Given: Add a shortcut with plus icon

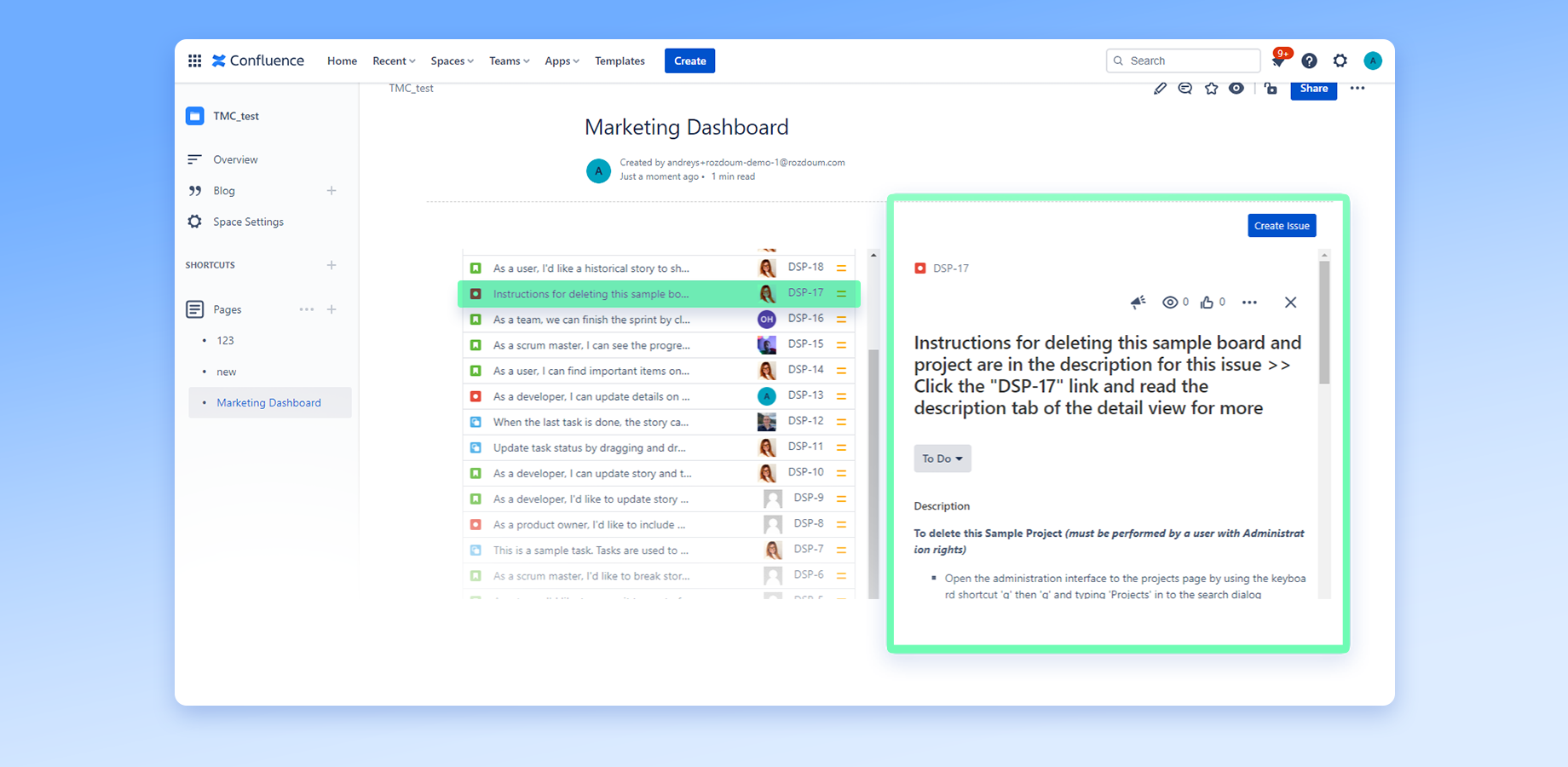Looking at the screenshot, I should pyautogui.click(x=331, y=265).
